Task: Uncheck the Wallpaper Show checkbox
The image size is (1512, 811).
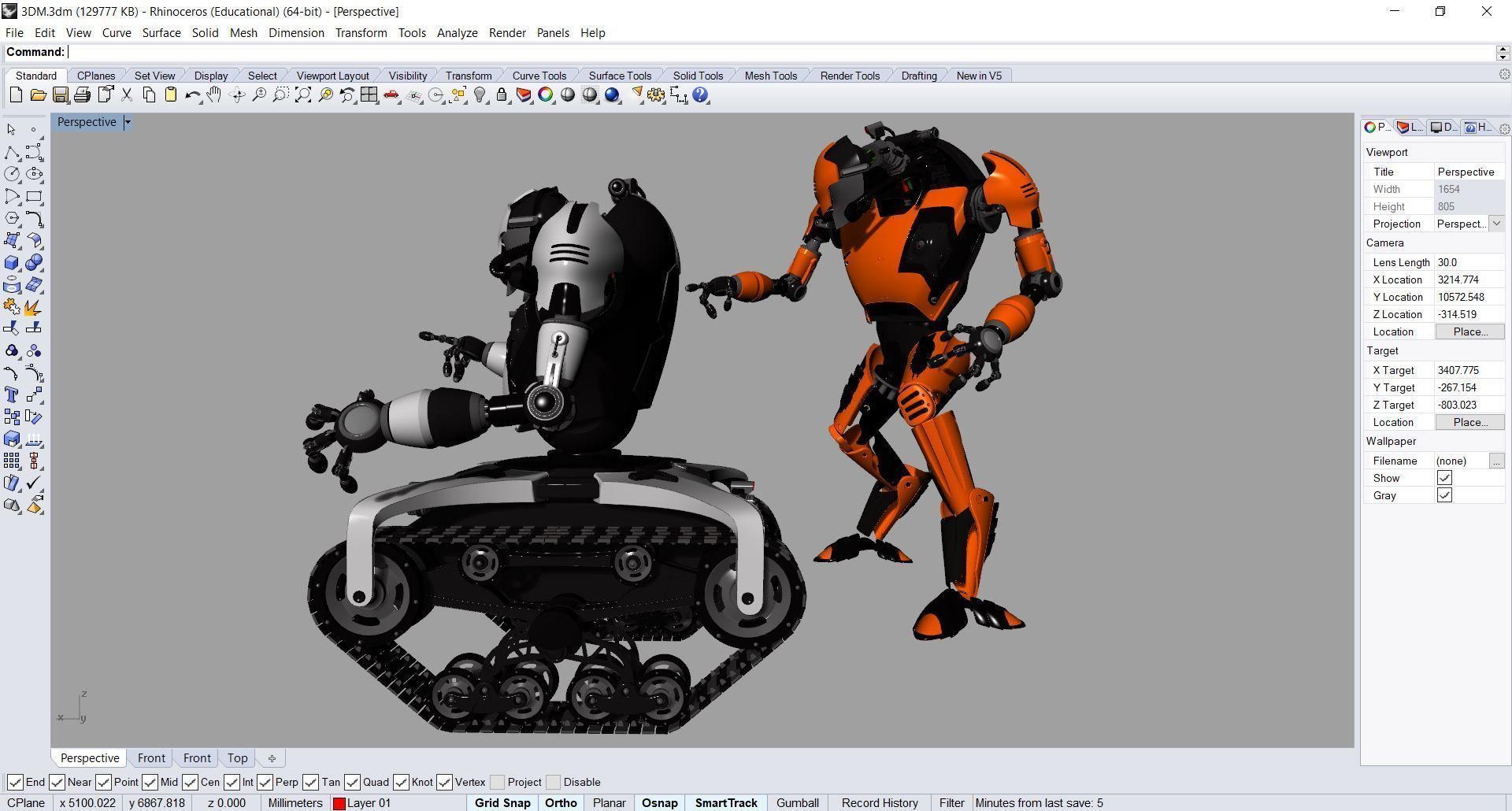Action: 1444,478
